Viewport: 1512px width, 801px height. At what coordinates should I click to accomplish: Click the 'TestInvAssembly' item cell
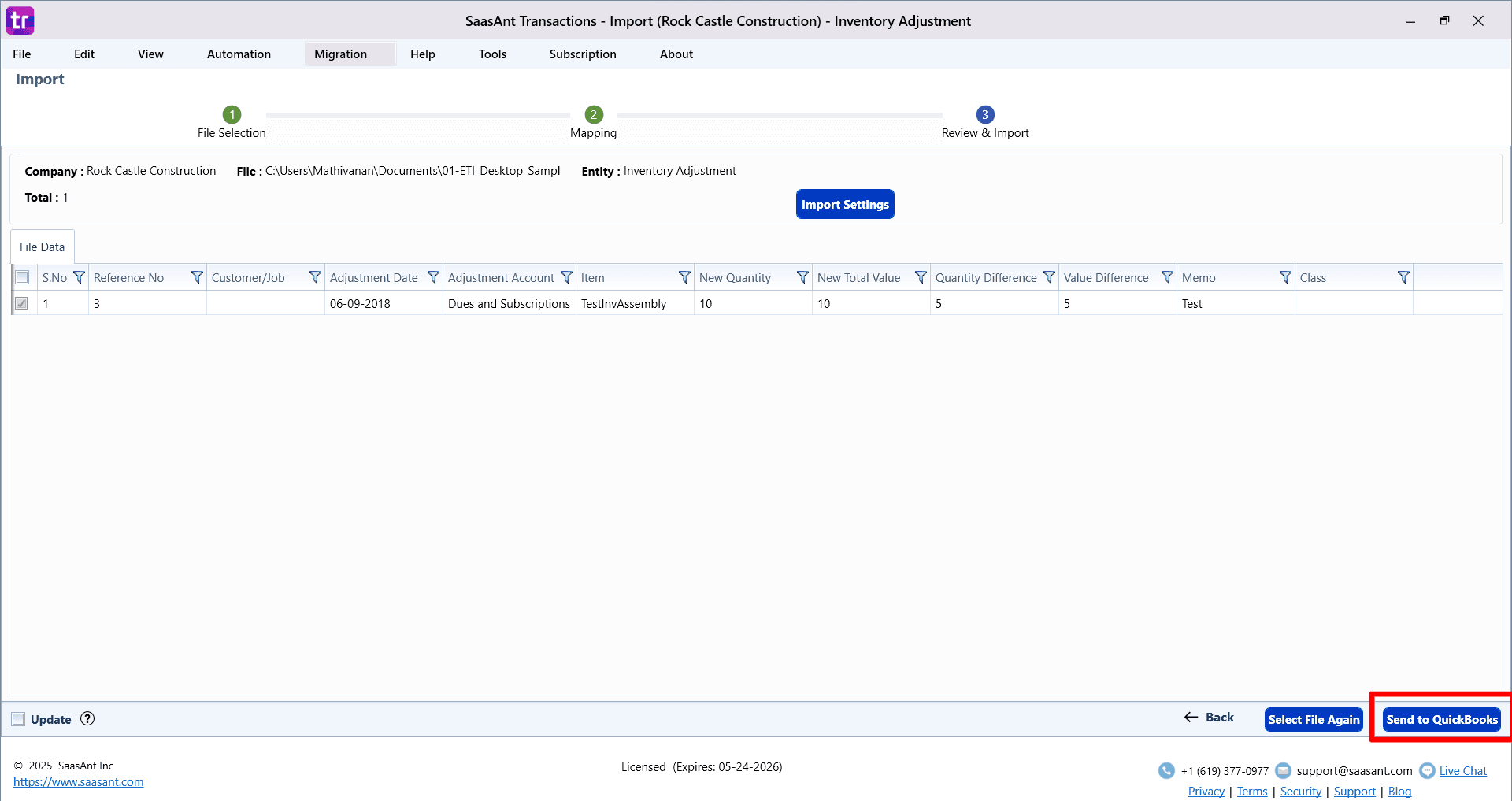pyautogui.click(x=635, y=303)
